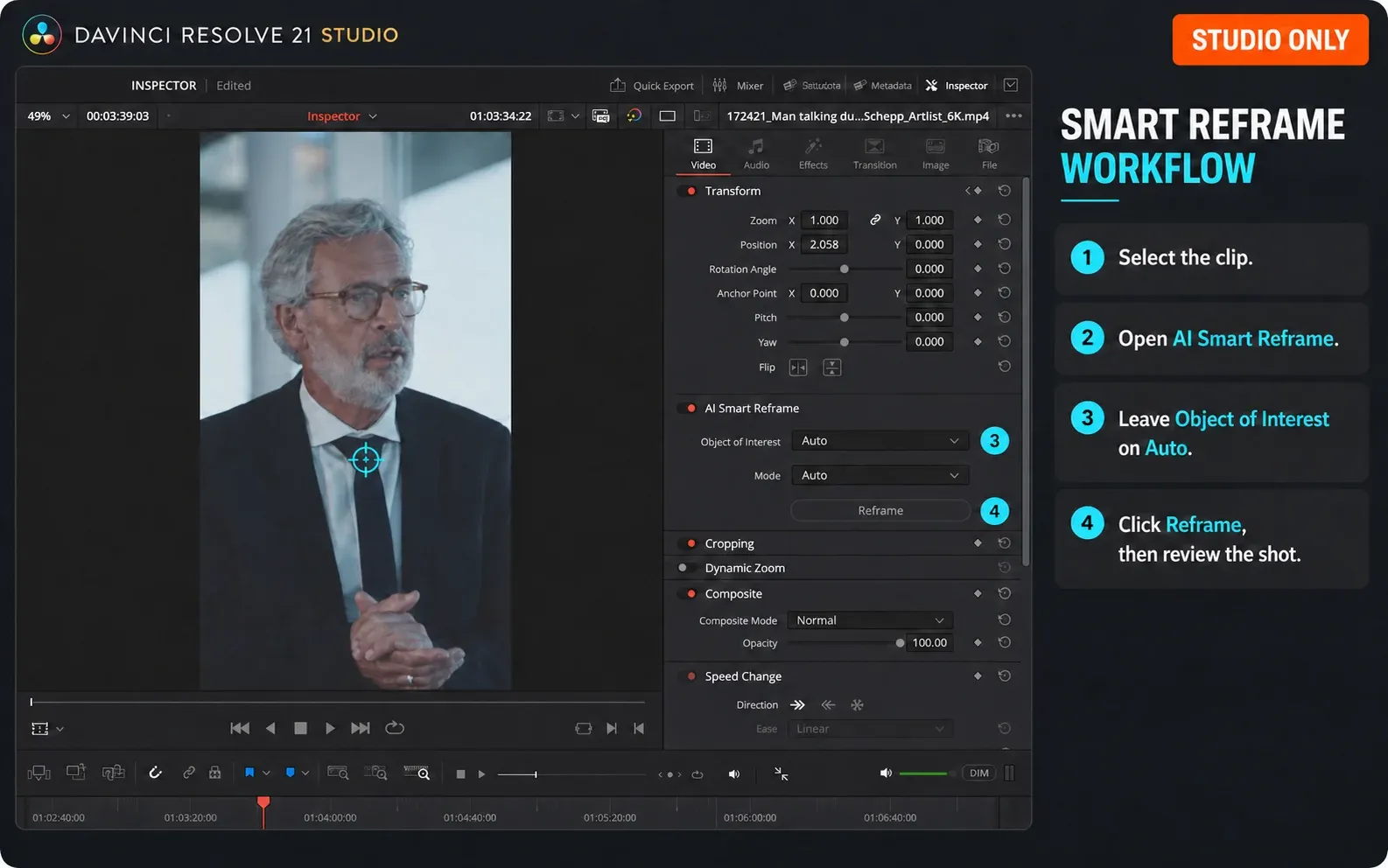Expand the marker color dropdown arrow
Screen dimensions: 1388x868
[305, 773]
